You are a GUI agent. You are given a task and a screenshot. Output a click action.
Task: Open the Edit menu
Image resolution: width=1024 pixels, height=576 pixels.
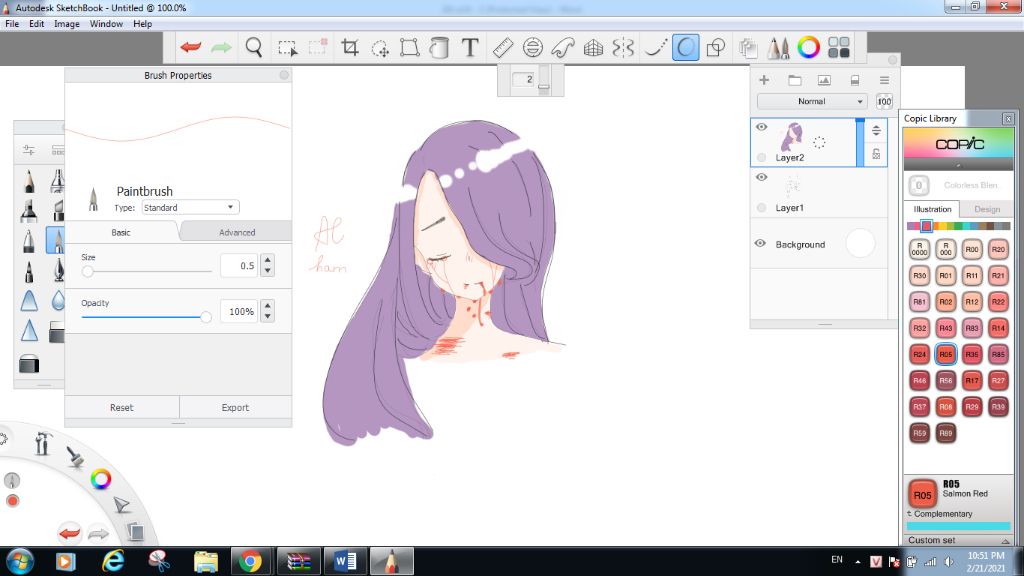37,24
